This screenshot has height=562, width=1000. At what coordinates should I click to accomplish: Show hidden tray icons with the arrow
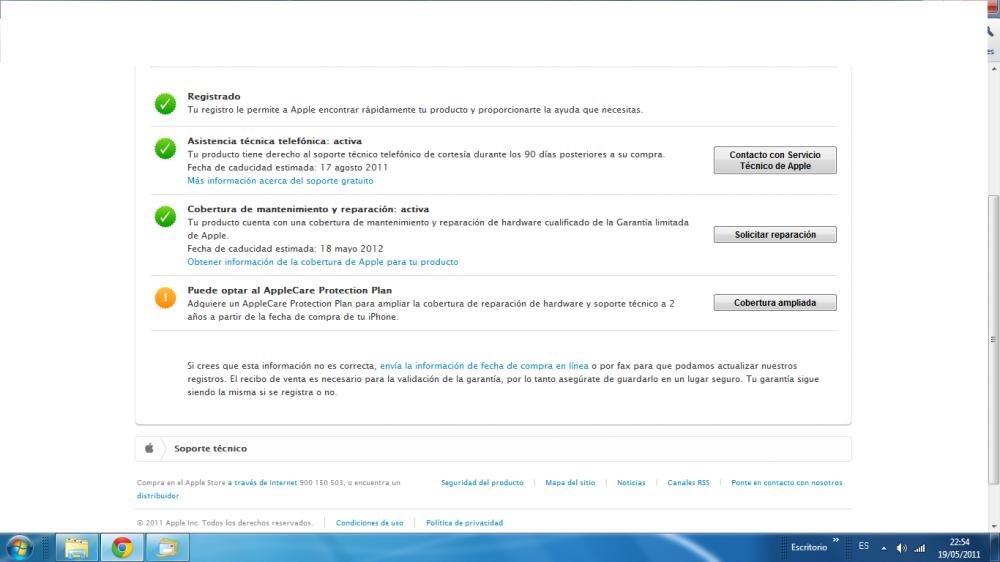[x=886, y=548]
